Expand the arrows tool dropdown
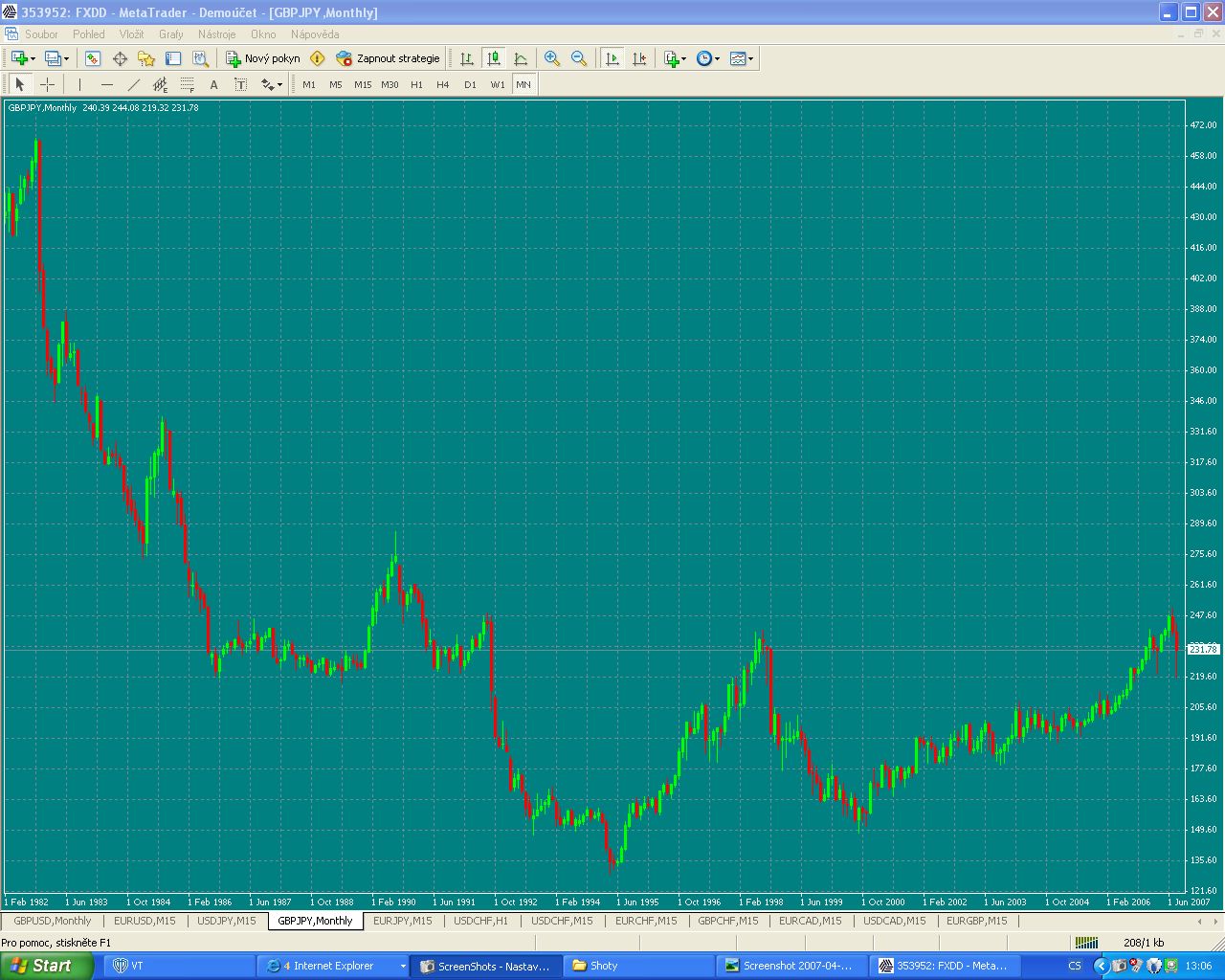Screen dimensions: 1225x980 point(279,84)
